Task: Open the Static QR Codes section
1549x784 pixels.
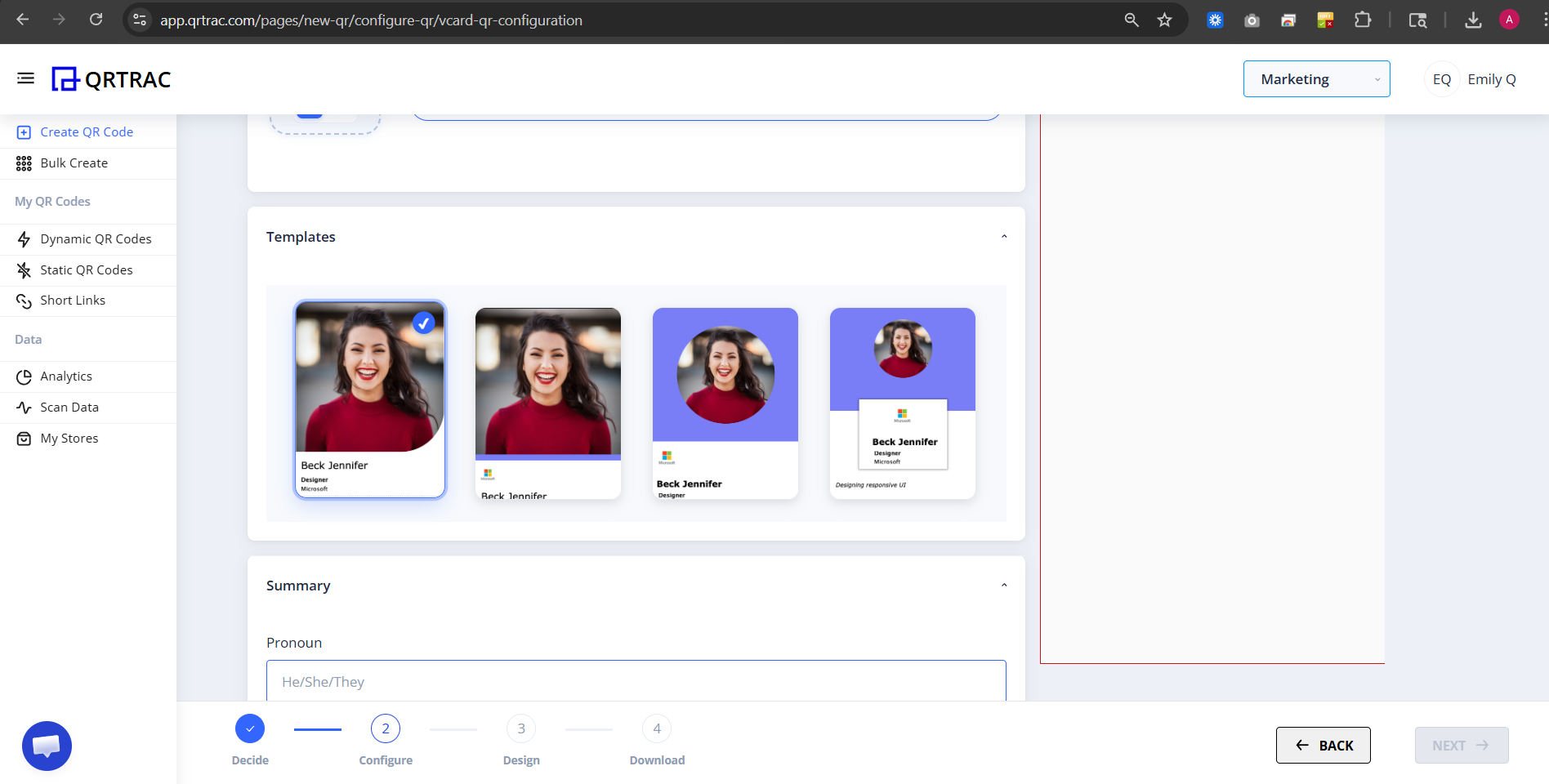Action: tap(87, 269)
